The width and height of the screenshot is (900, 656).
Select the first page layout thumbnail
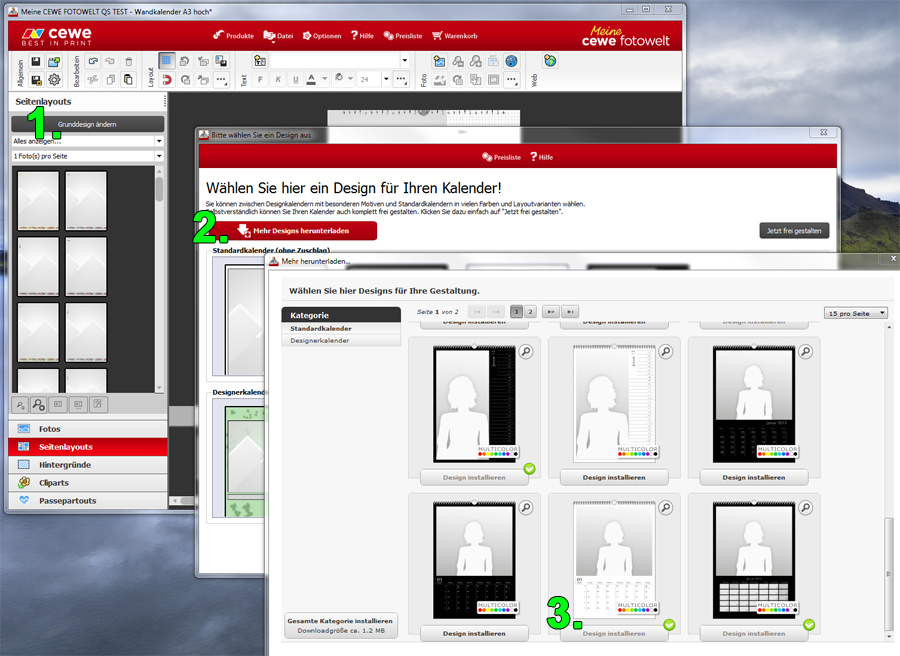pos(38,200)
